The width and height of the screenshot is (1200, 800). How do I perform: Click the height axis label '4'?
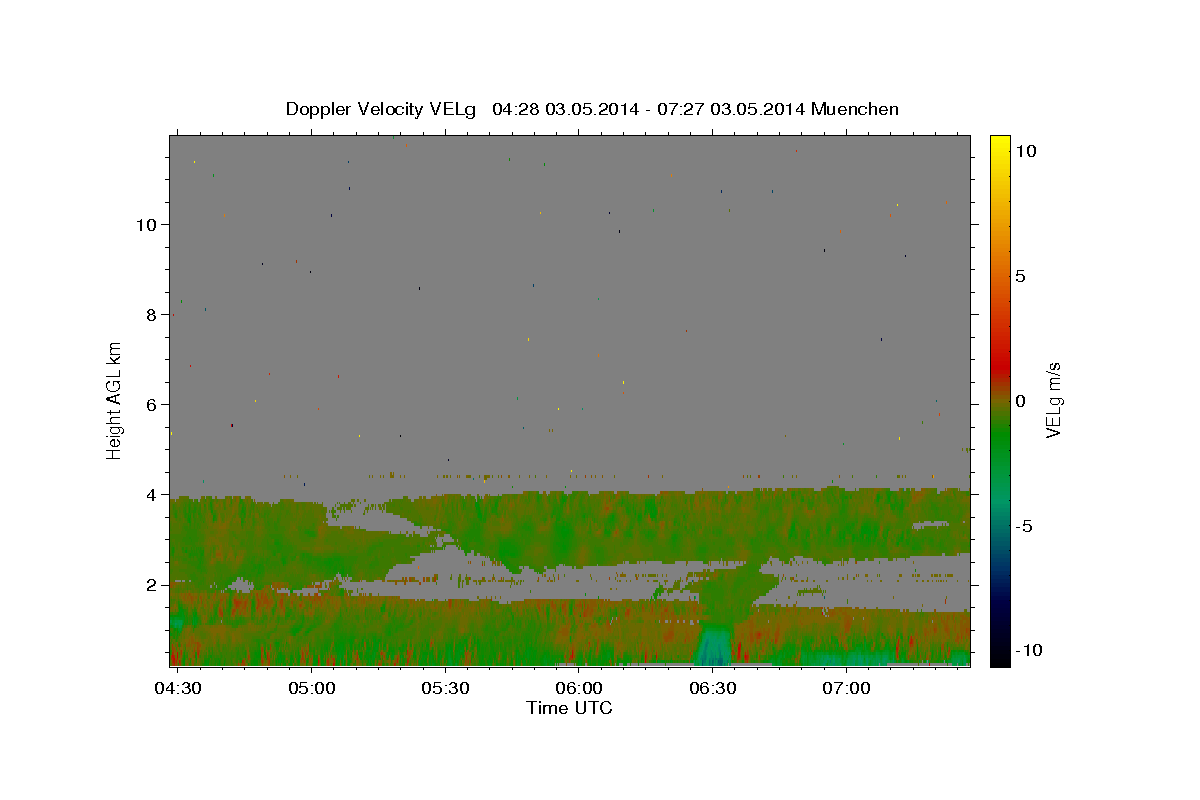[x=150, y=494]
